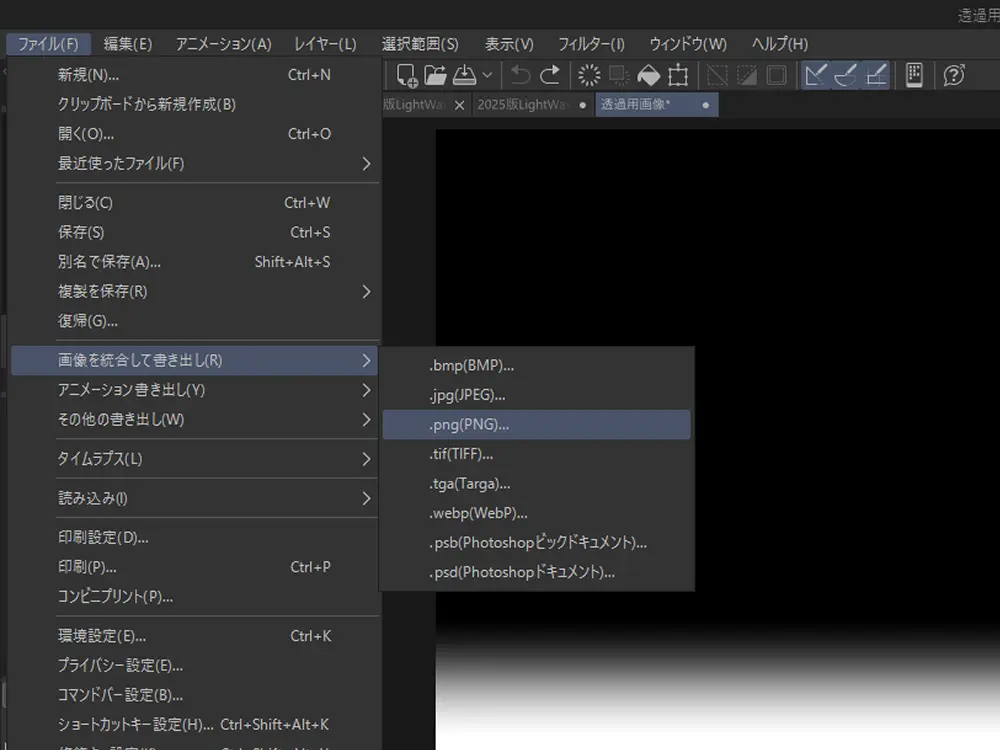Click the Fill bucket icon

[x=648, y=75]
